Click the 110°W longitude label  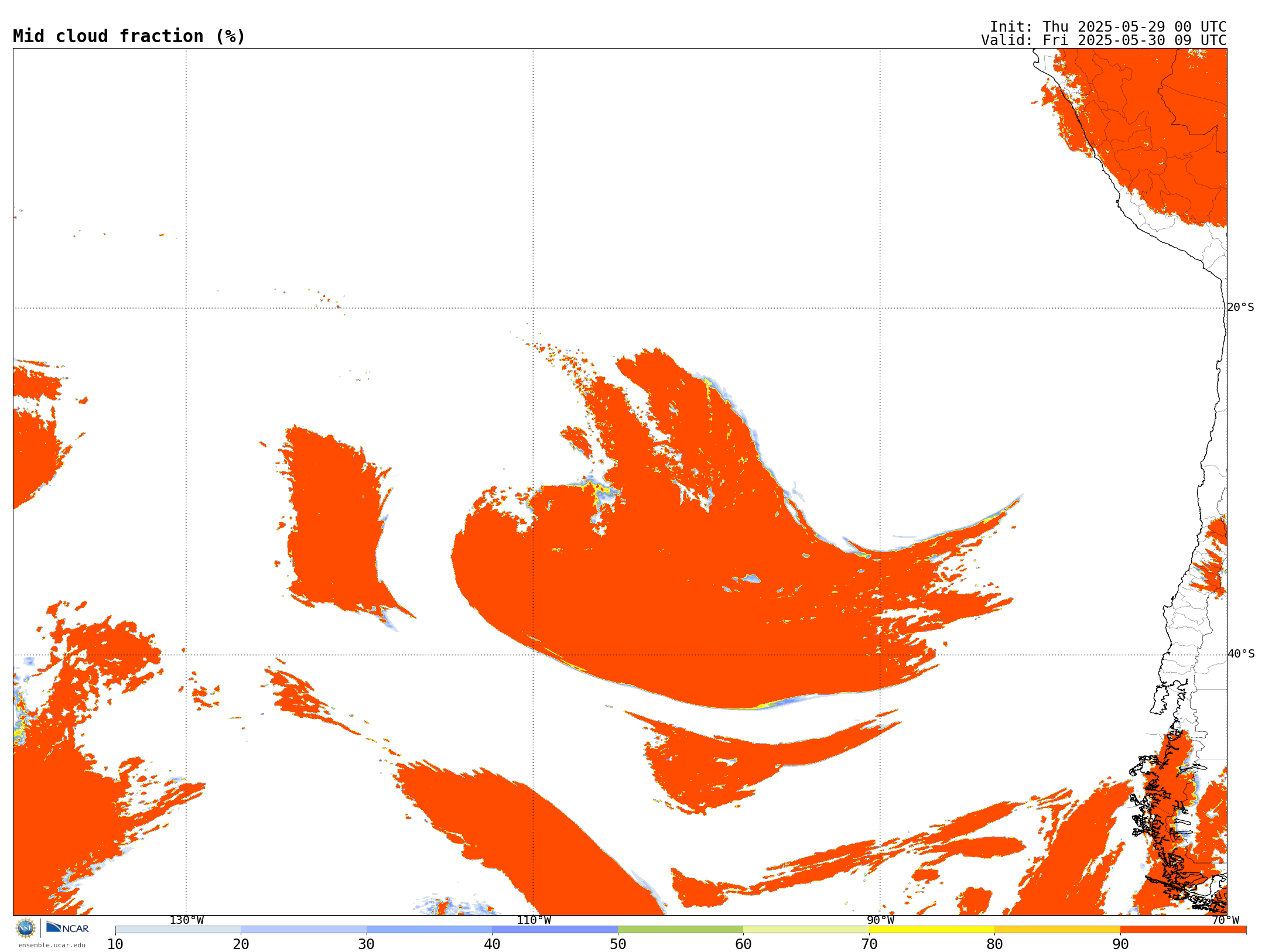click(533, 920)
